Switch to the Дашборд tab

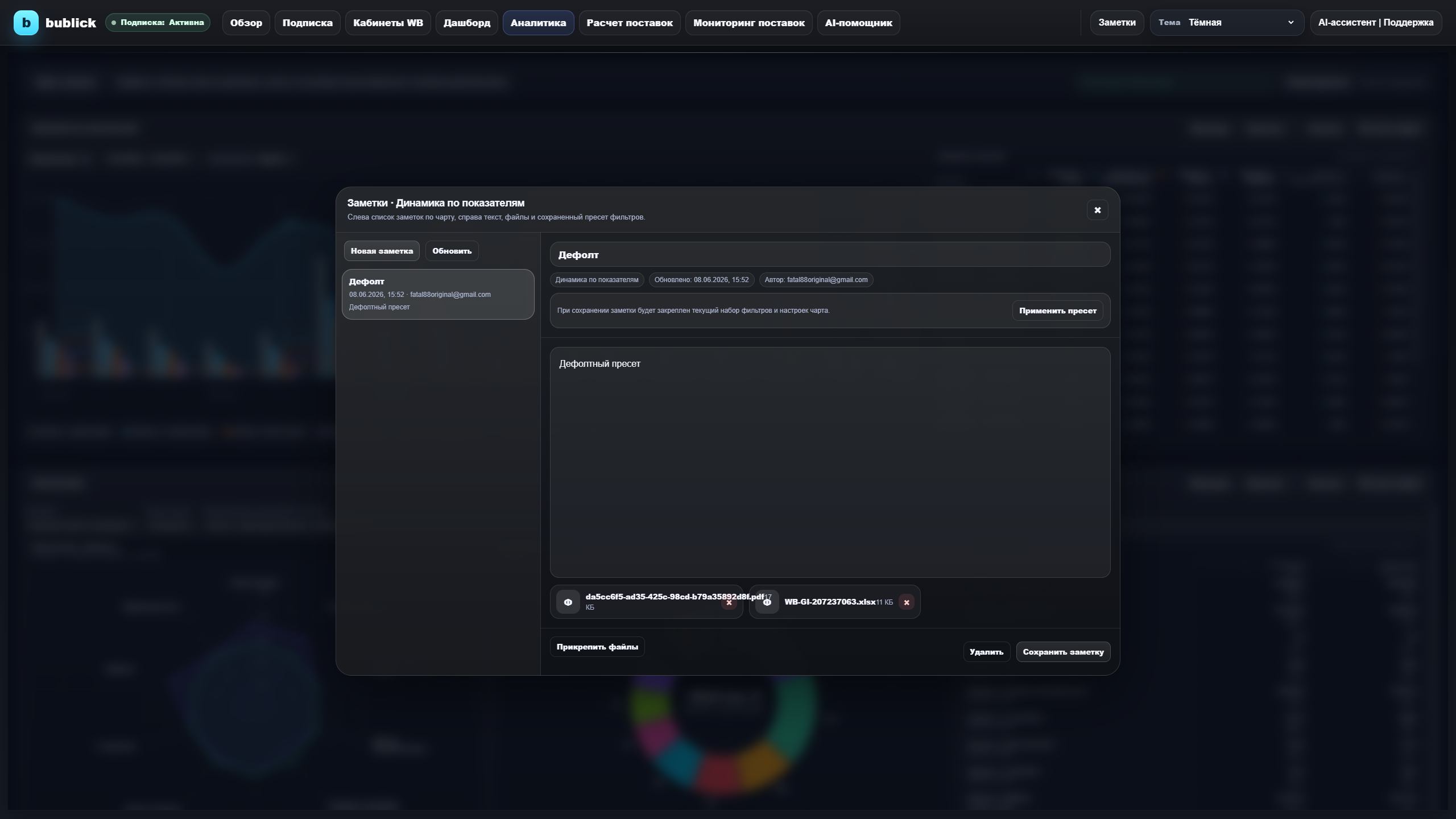pos(467,23)
